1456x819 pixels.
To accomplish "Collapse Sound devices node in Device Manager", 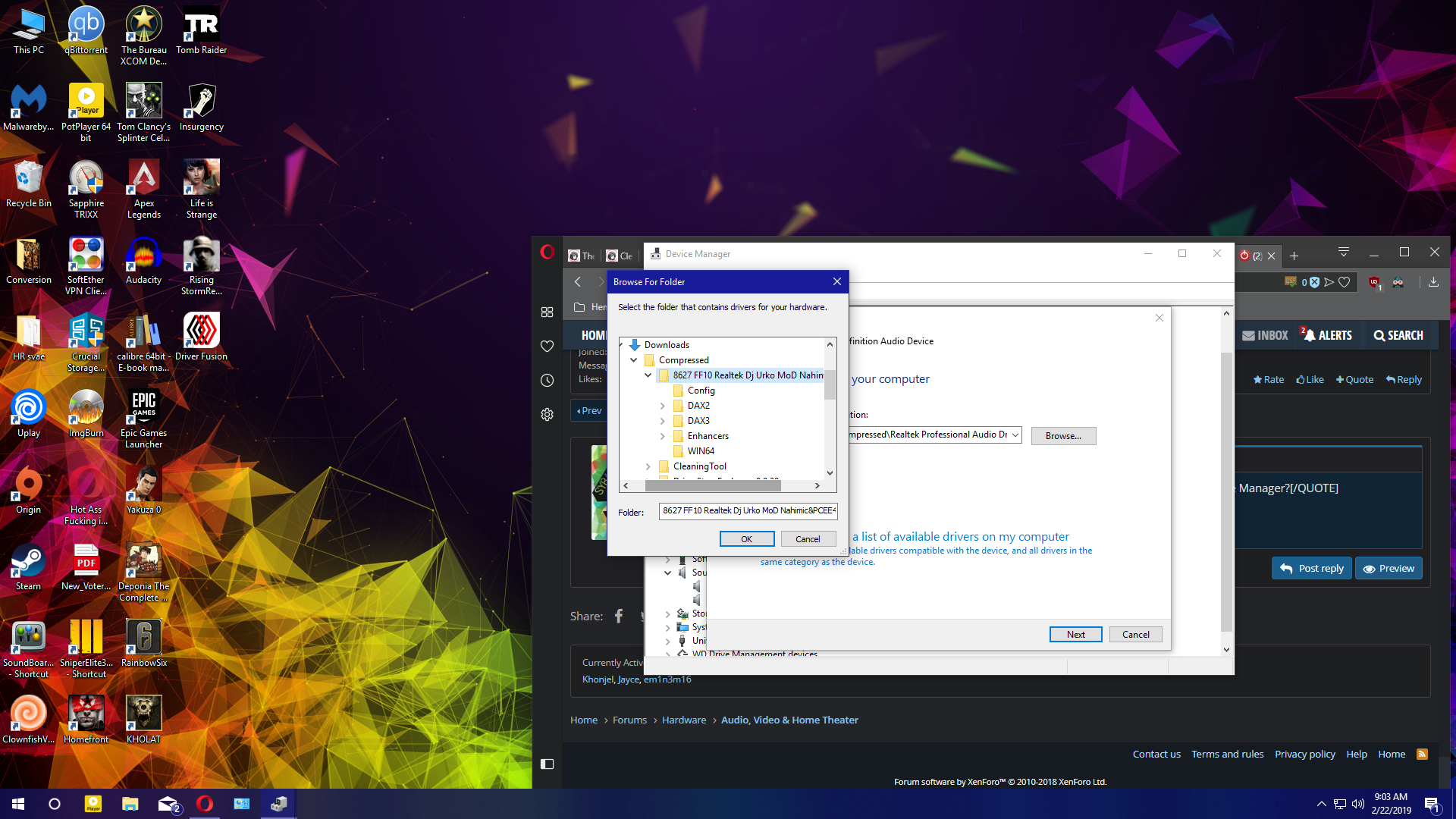I will tap(667, 573).
